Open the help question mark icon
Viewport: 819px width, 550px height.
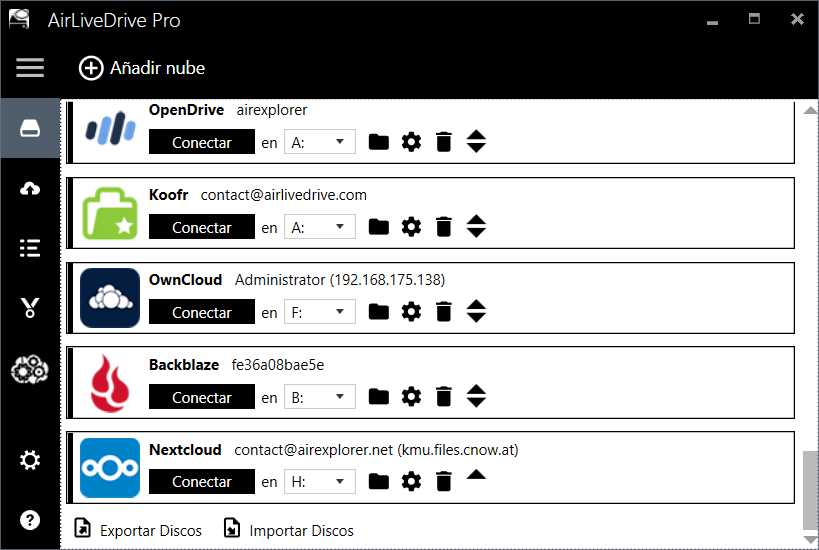30,520
